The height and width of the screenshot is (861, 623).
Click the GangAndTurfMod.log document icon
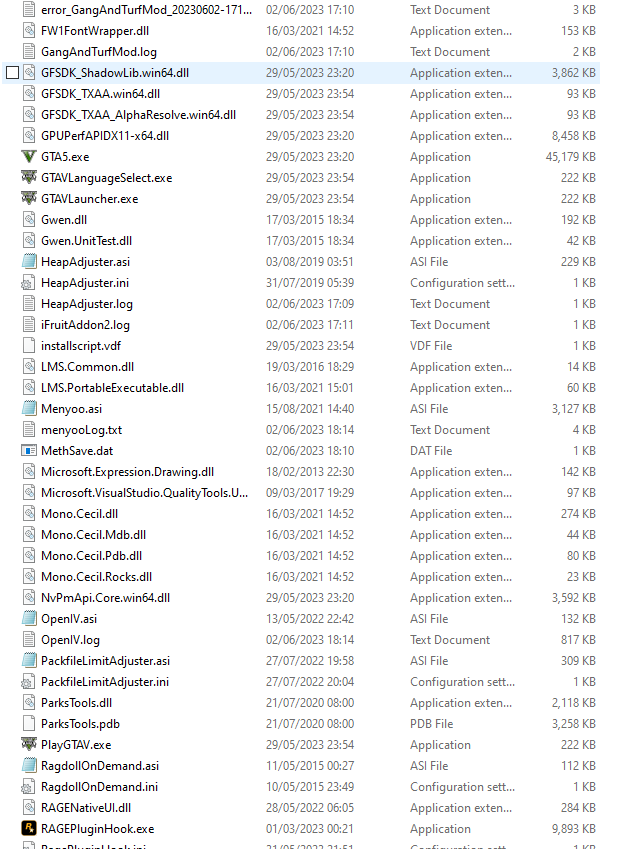(x=29, y=52)
